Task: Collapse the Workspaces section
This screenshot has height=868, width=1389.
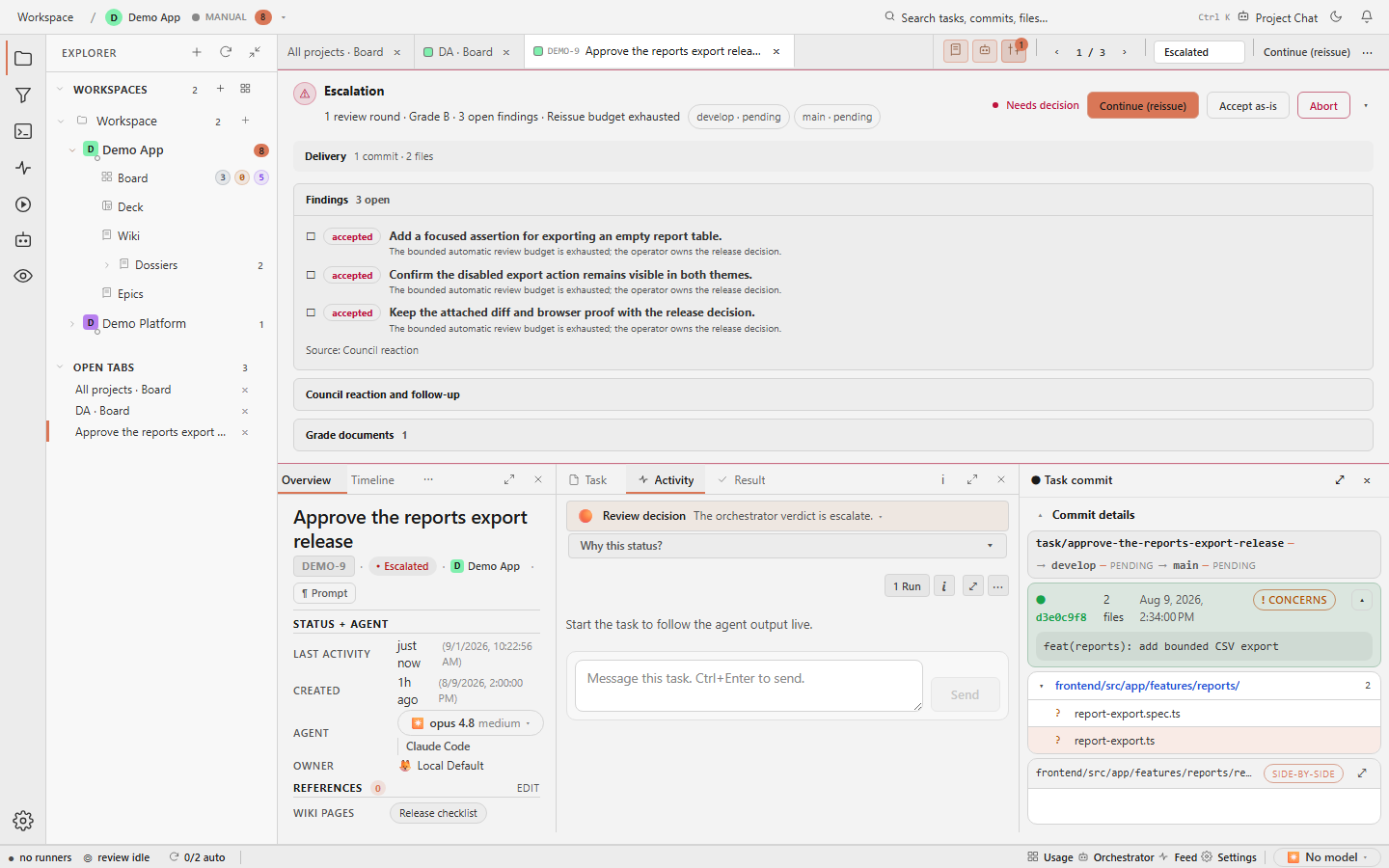Action: coord(60,89)
